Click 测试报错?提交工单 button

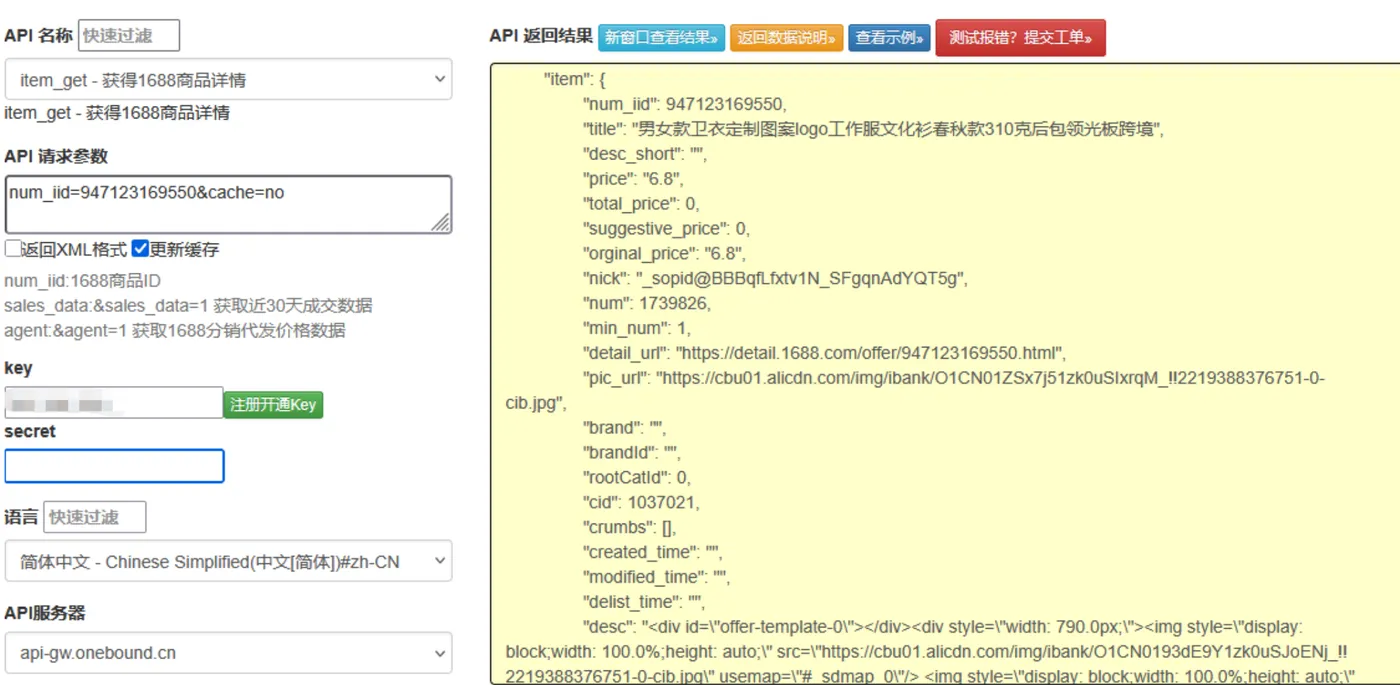(x=1020, y=38)
